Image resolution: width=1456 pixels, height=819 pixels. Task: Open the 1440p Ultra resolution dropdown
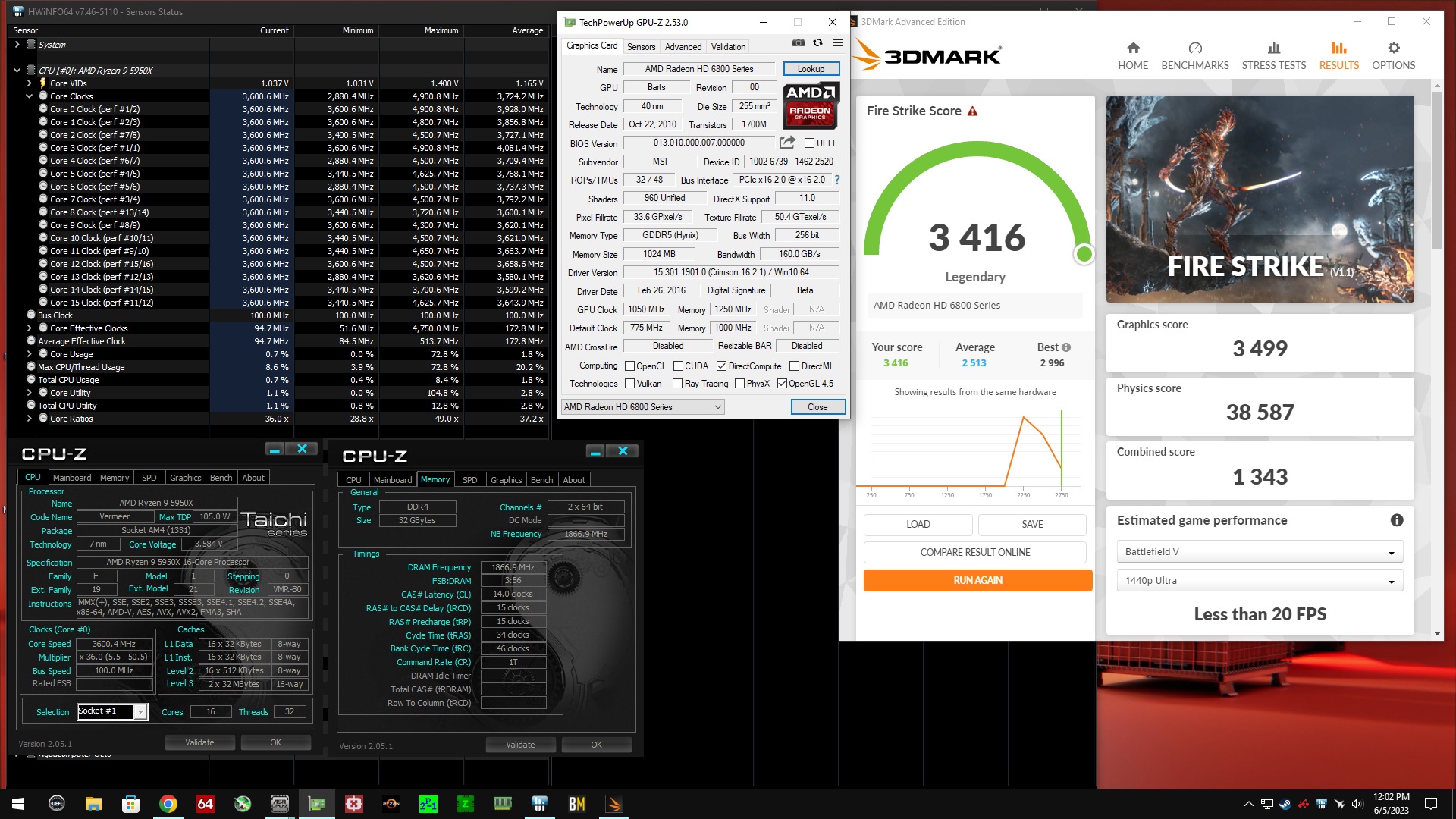[1260, 580]
